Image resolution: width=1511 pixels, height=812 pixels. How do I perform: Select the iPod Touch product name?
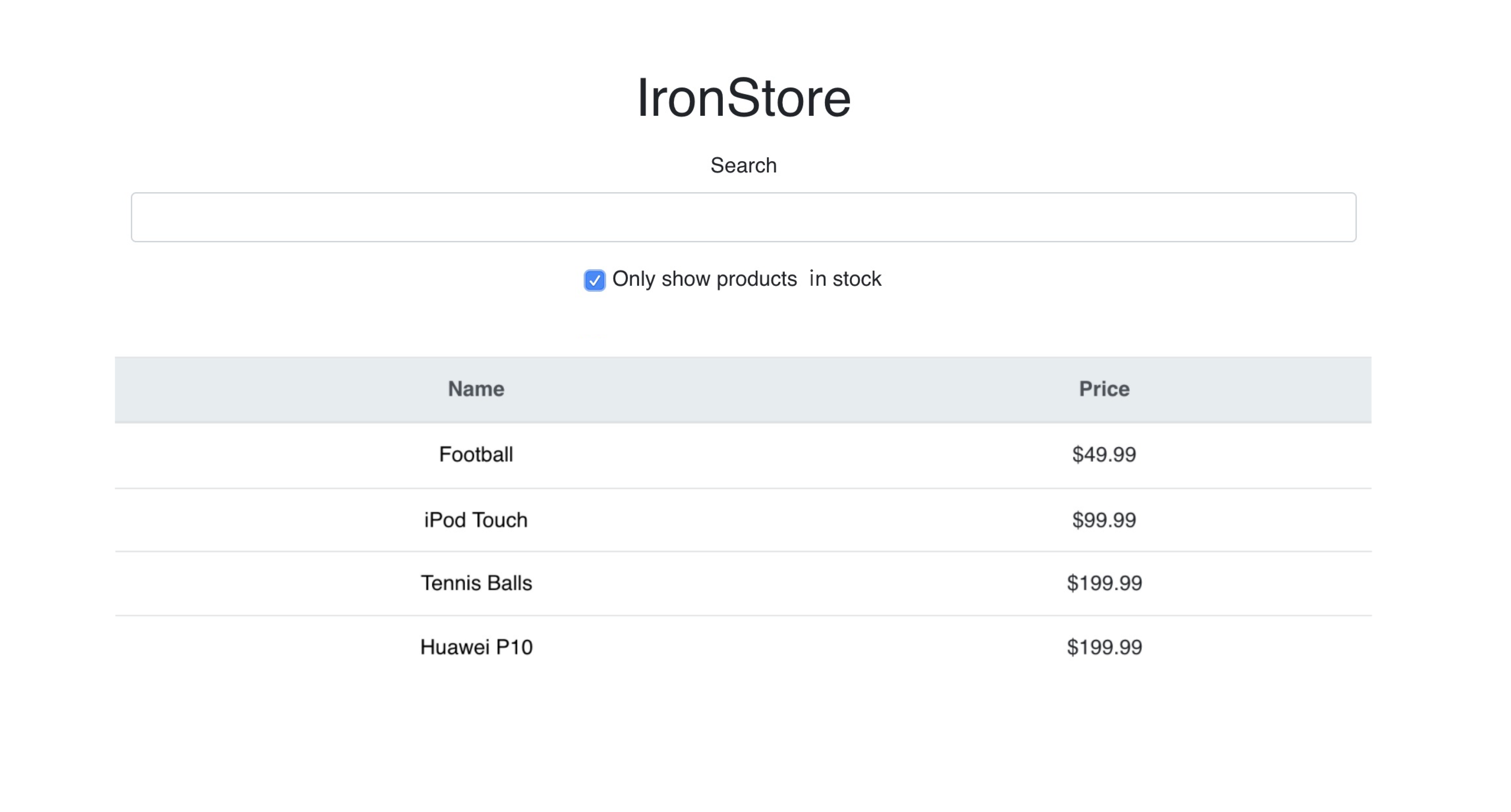tap(476, 520)
